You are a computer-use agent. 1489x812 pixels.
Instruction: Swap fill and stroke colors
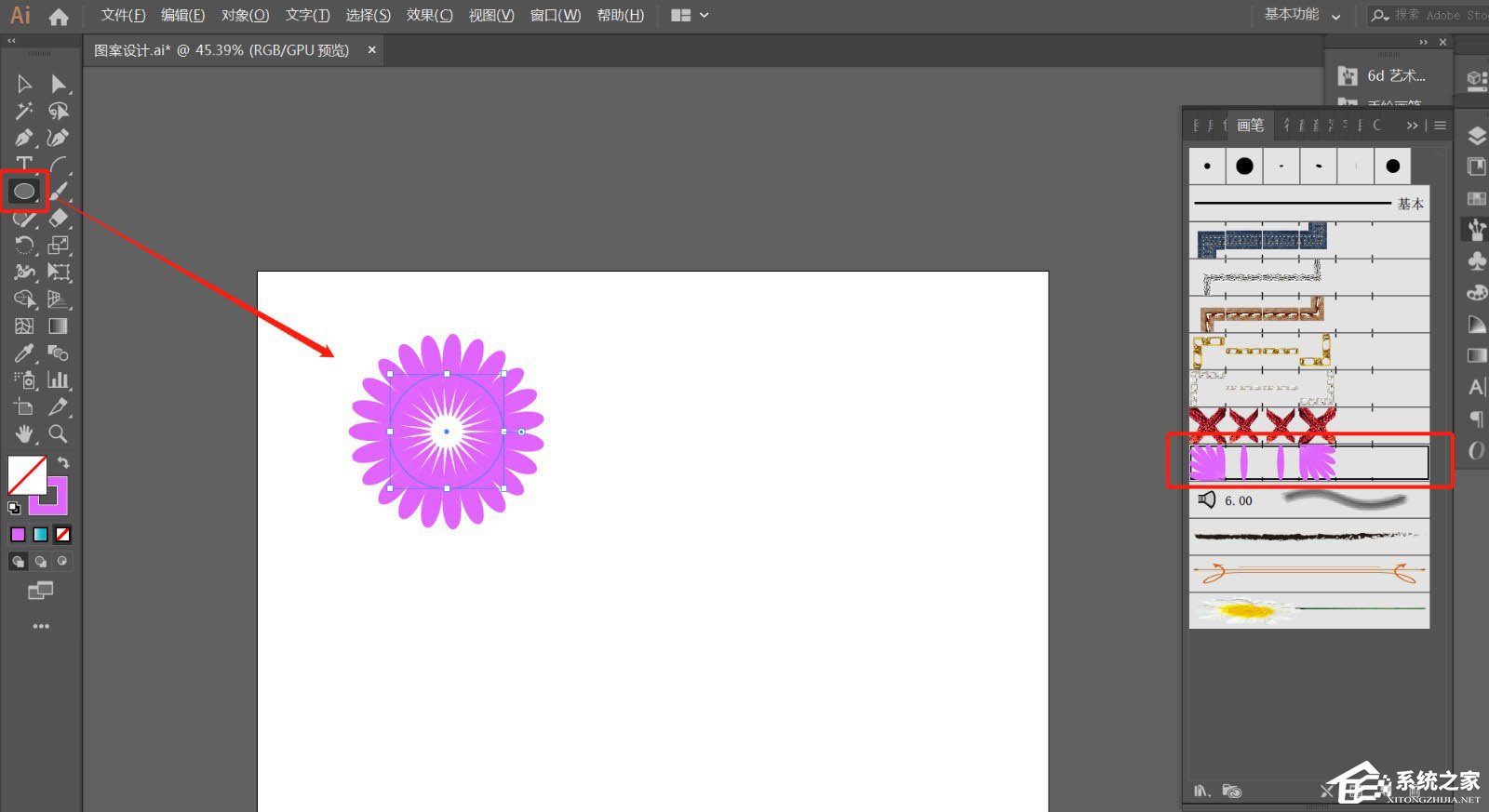tap(63, 462)
